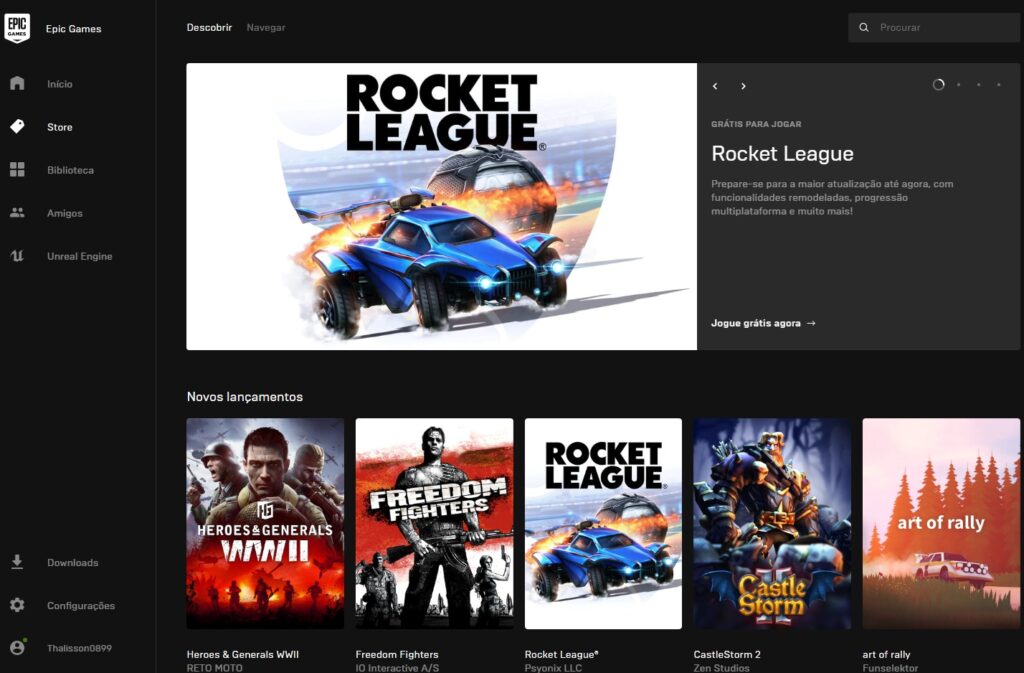Switch to the Navegar tab

tap(266, 27)
